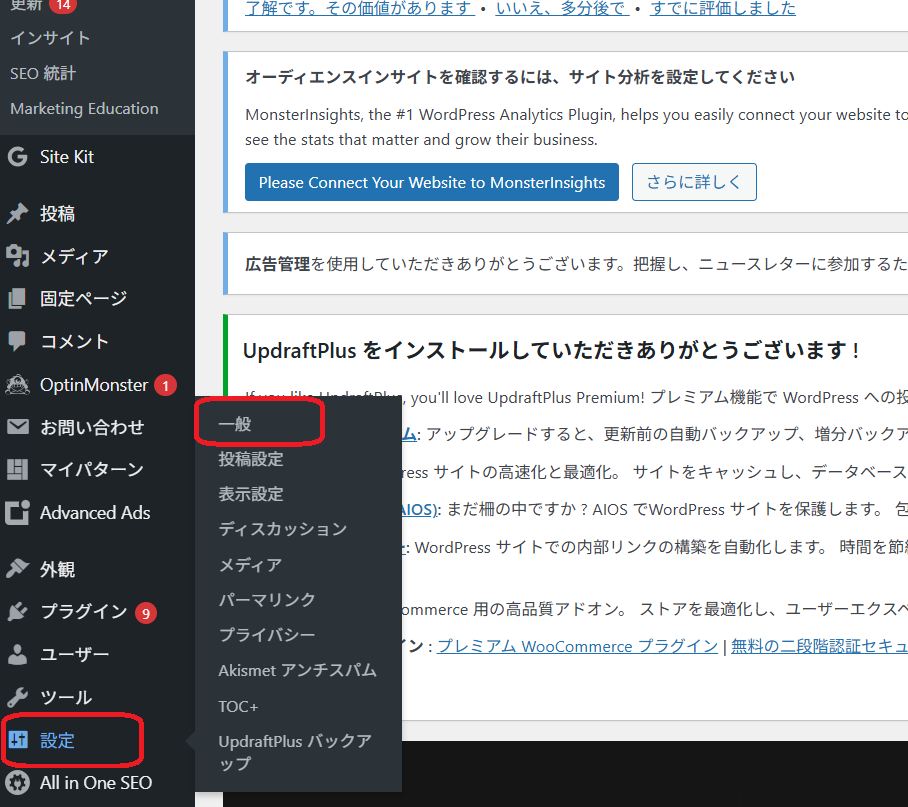The image size is (908, 807).
Task: Click the plug icon beside プラグイン
Action: 17,611
